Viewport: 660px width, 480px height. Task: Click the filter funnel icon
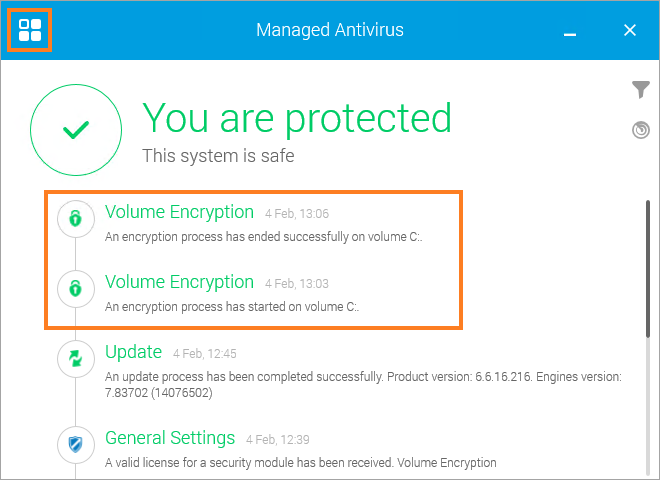click(x=641, y=89)
